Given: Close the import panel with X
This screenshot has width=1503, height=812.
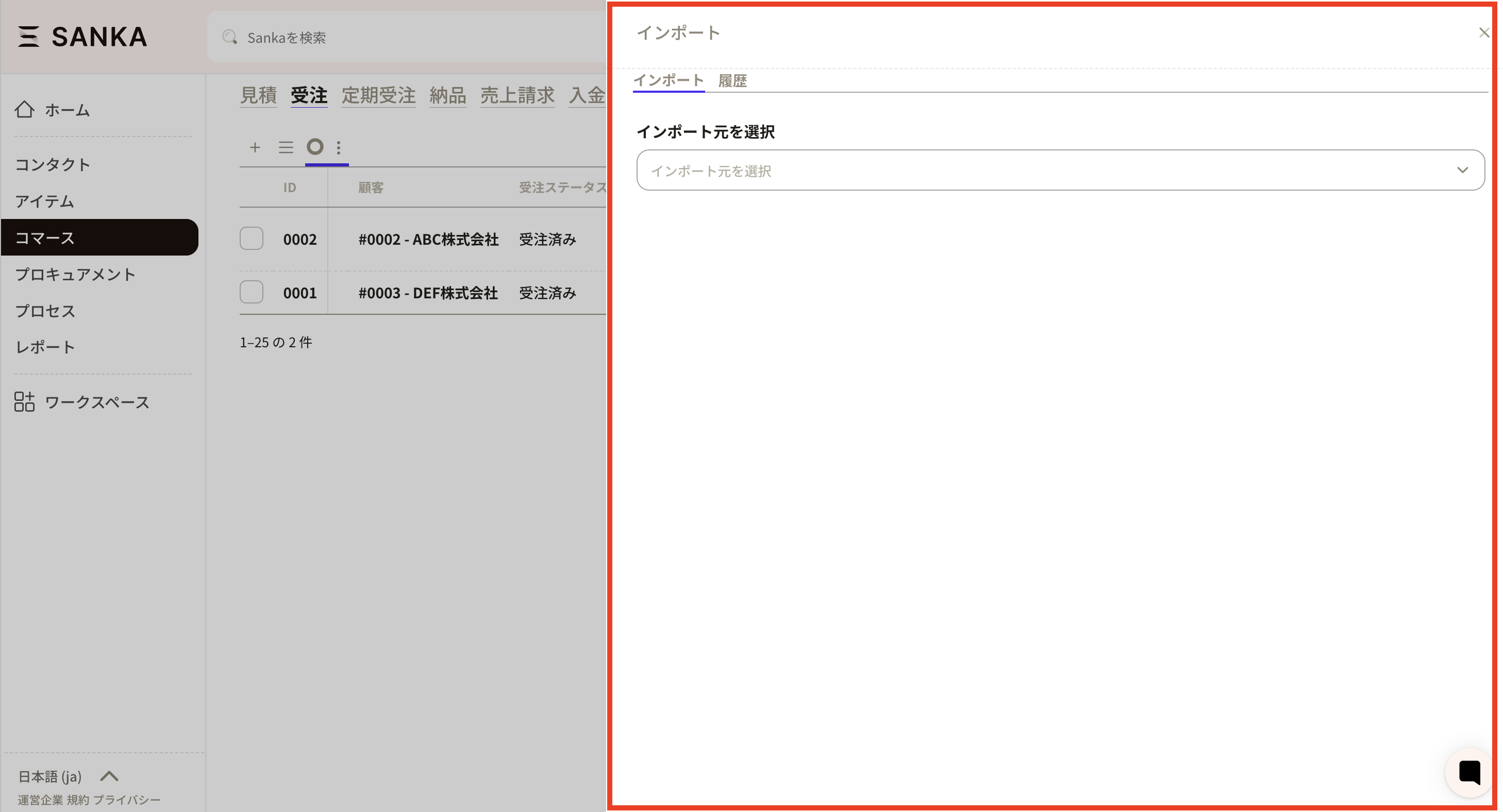Looking at the screenshot, I should pos(1484,32).
